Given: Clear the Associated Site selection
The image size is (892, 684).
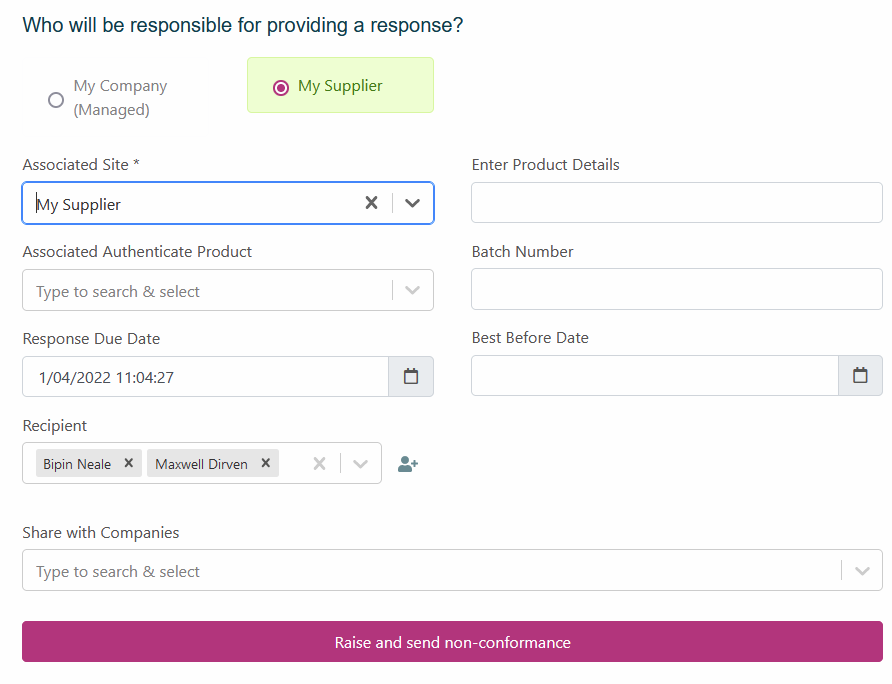Looking at the screenshot, I should click(x=371, y=203).
